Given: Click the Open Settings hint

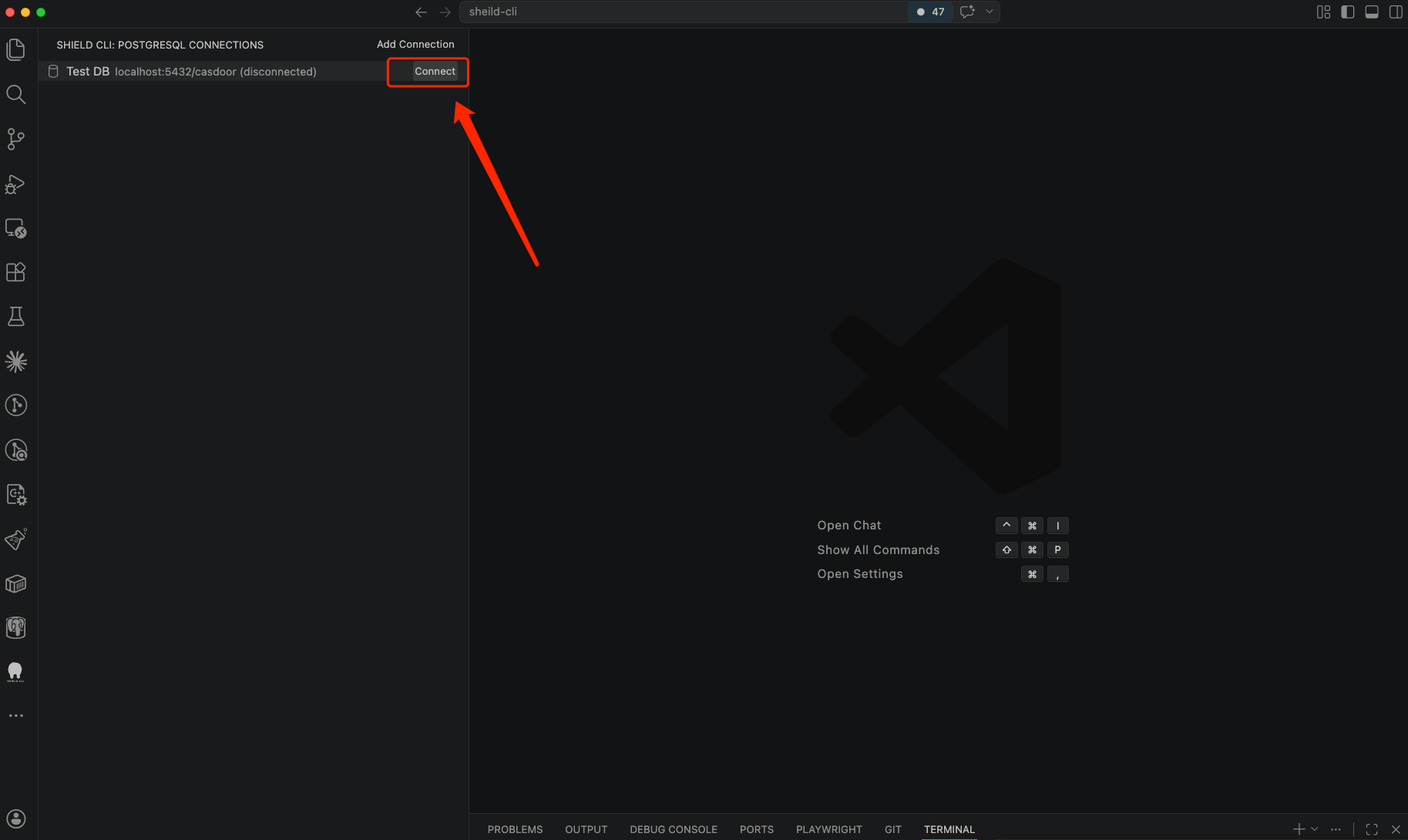Looking at the screenshot, I should (860, 574).
